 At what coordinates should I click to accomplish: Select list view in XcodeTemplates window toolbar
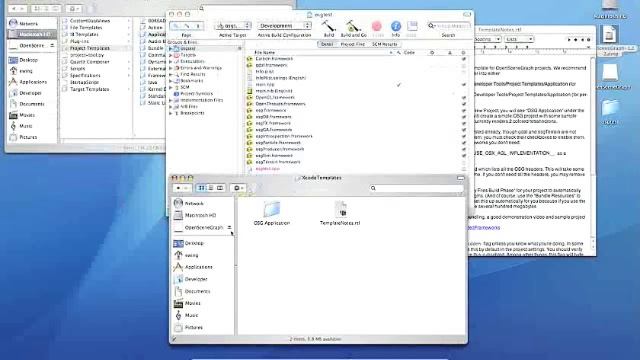211,188
